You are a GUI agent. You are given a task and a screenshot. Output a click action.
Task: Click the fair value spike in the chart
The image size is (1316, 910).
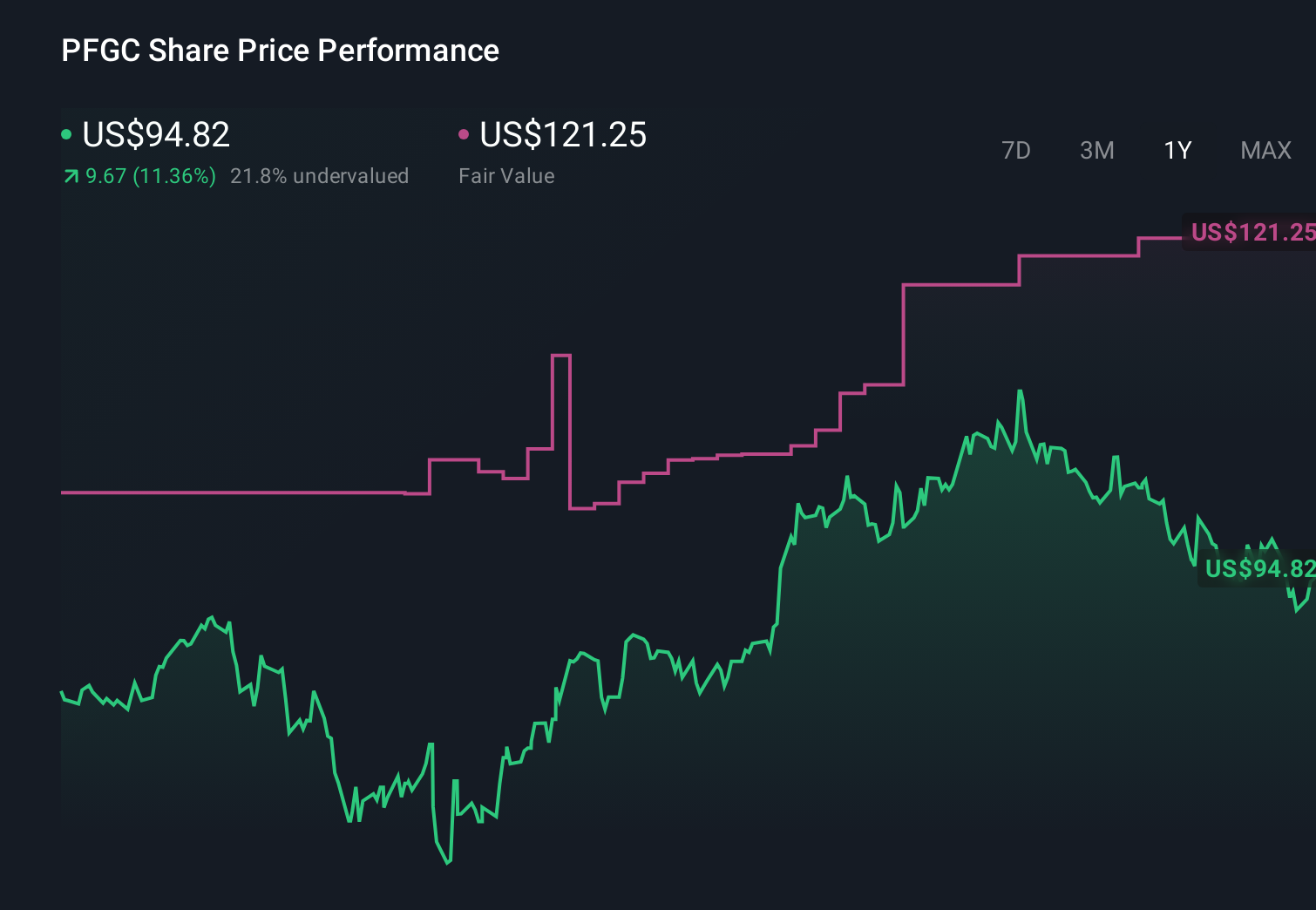pyautogui.click(x=560, y=353)
